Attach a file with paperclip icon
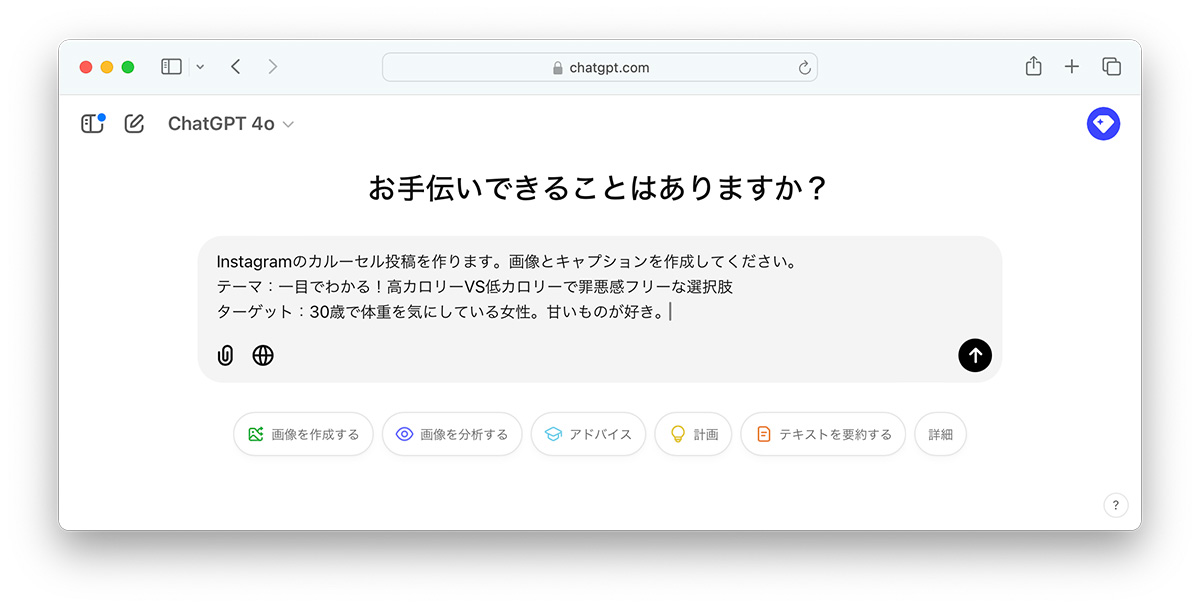Screen dimensions: 1200x608 226,356
